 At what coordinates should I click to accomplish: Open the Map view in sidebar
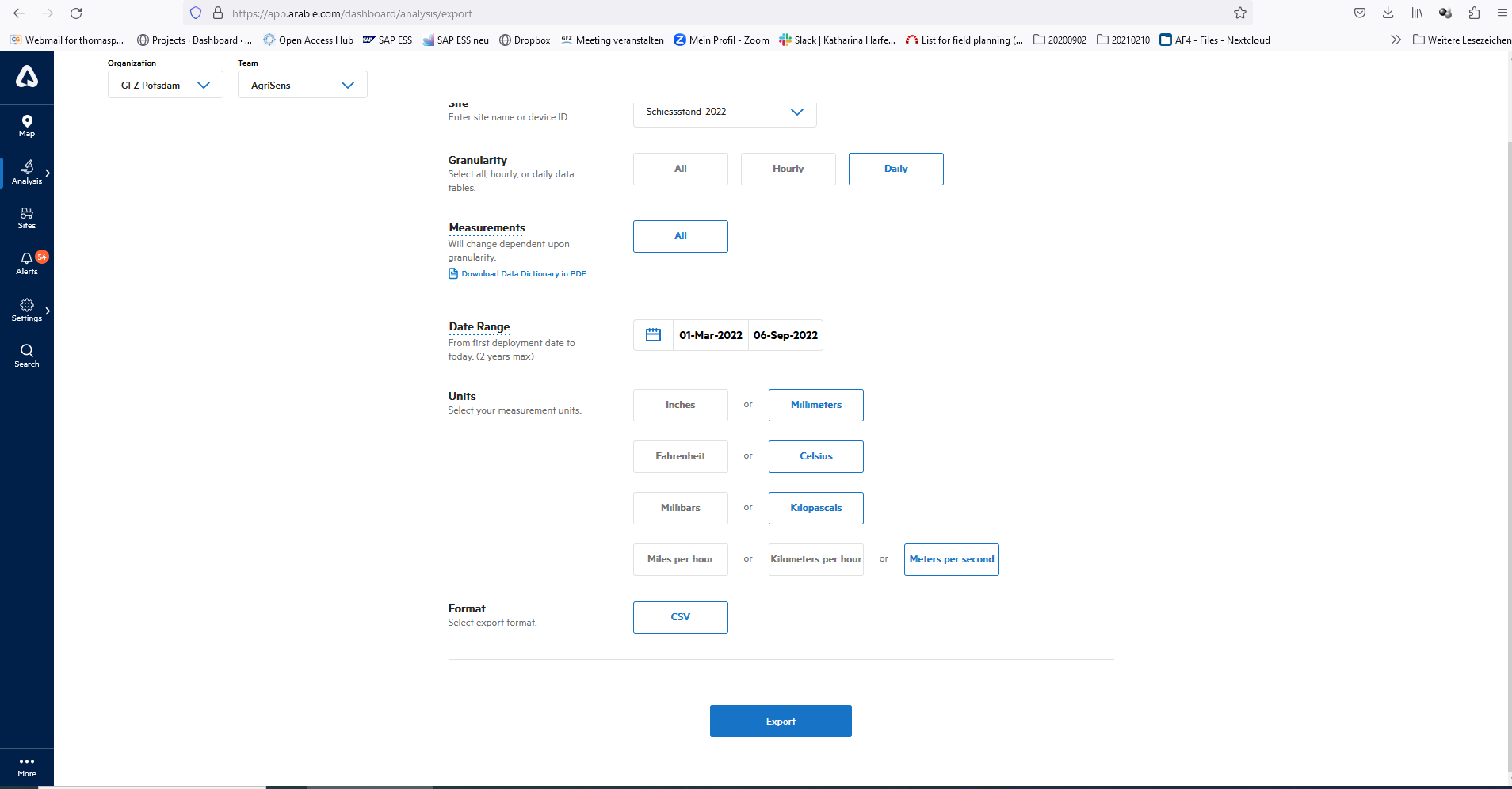click(x=27, y=125)
